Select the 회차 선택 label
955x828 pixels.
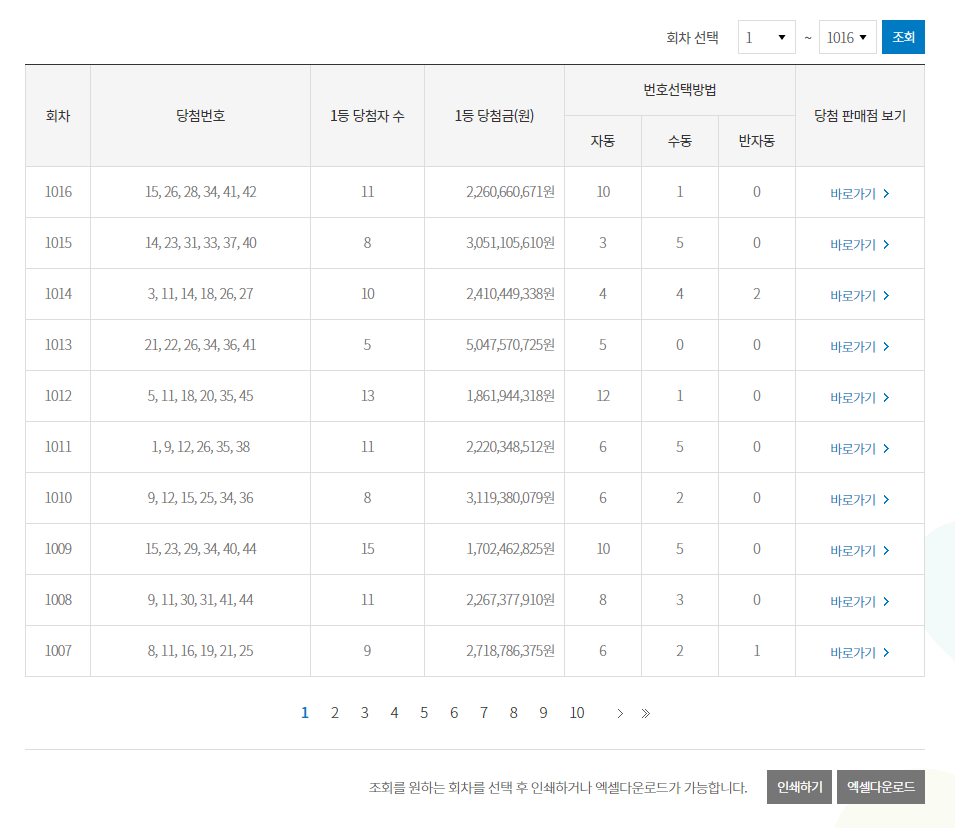coord(692,38)
